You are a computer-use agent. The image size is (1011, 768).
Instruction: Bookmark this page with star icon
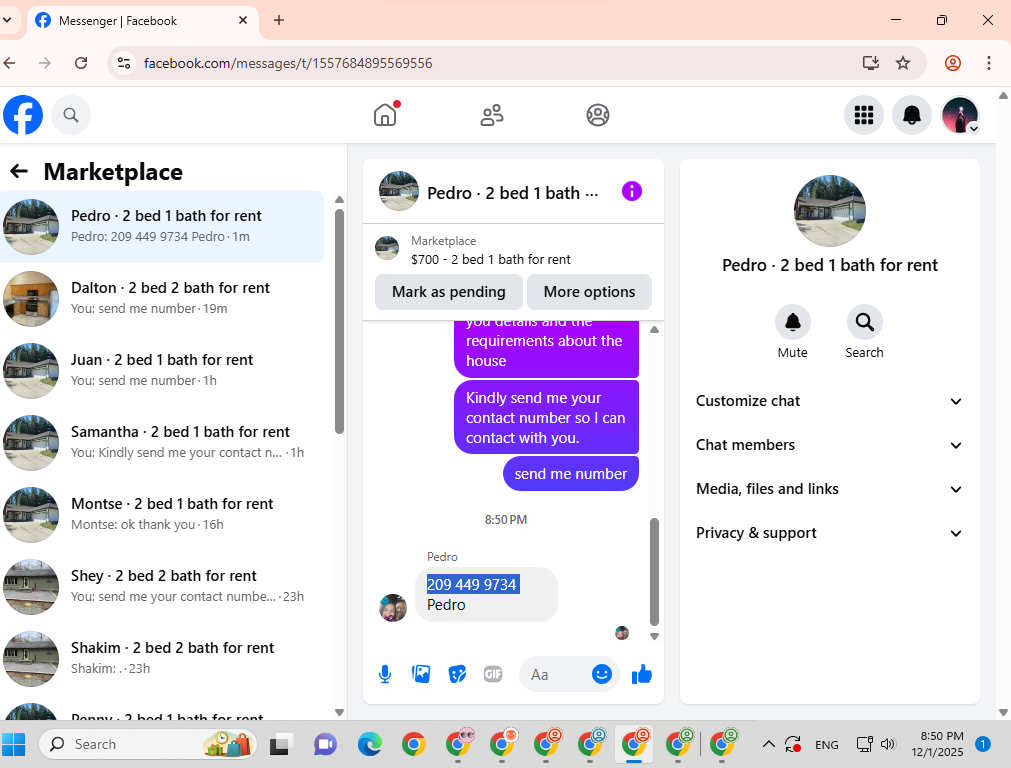(903, 63)
